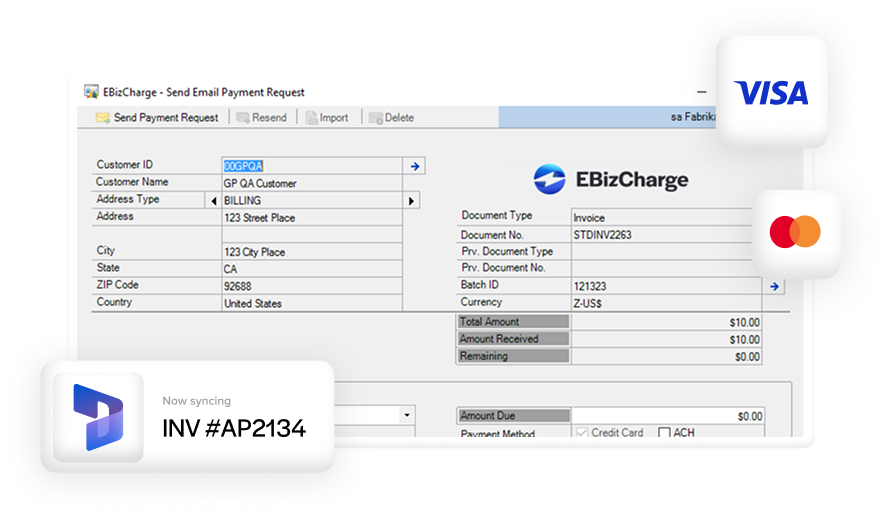Click the Document Type field Invoice
891x518 pixels.
point(662,218)
